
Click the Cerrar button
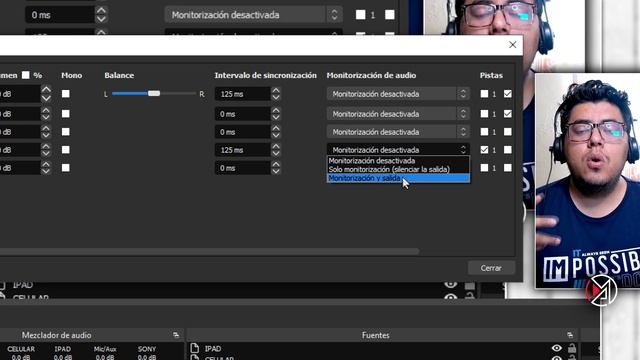491,268
